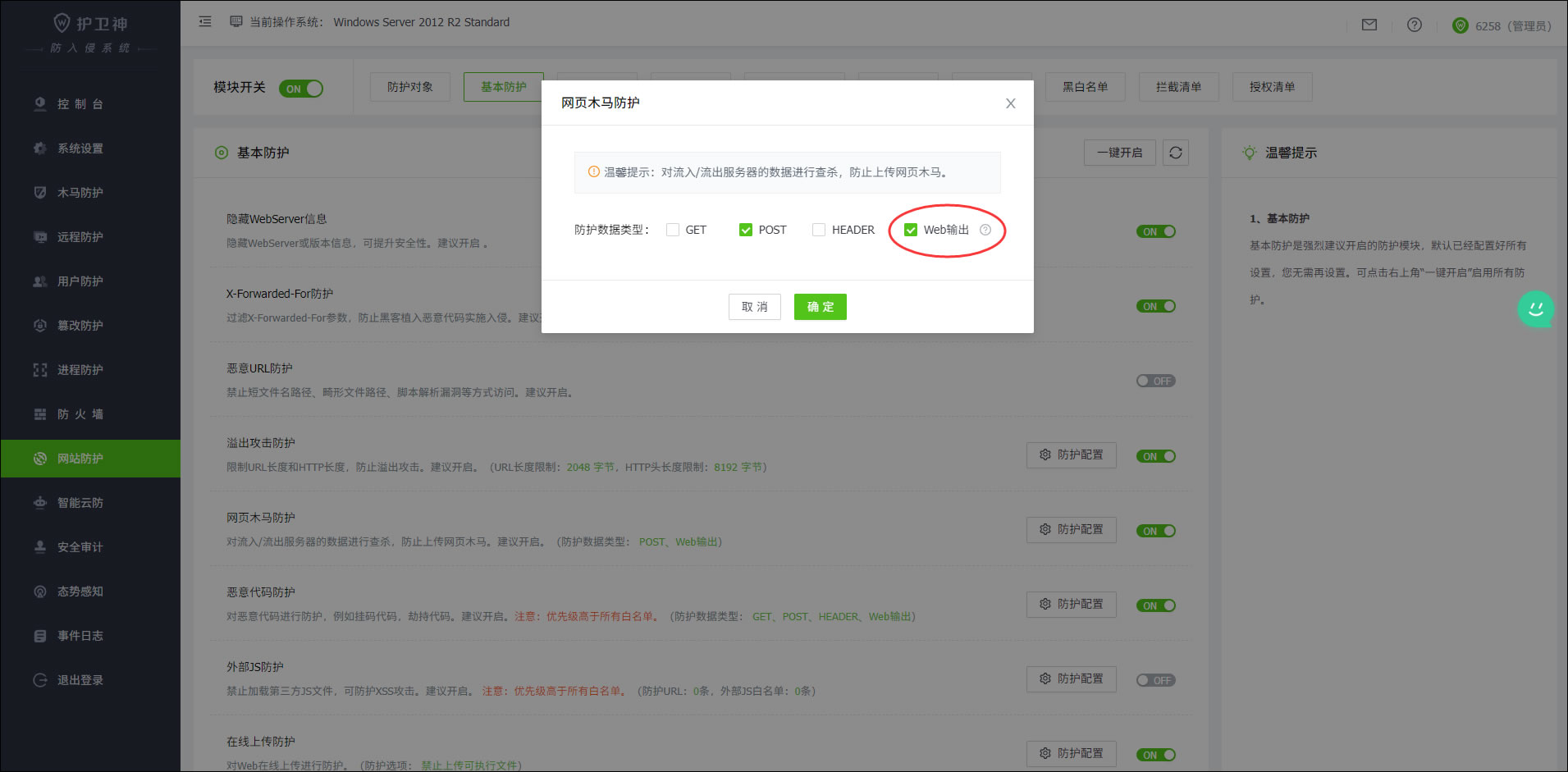Collapse the sidebar with the menu fold icon

pyautogui.click(x=205, y=22)
